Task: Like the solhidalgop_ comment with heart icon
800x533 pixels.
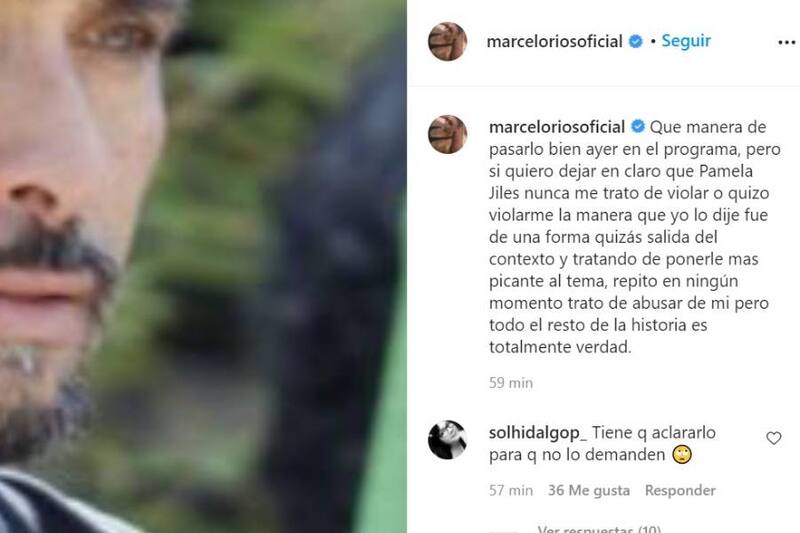Action: tap(773, 438)
